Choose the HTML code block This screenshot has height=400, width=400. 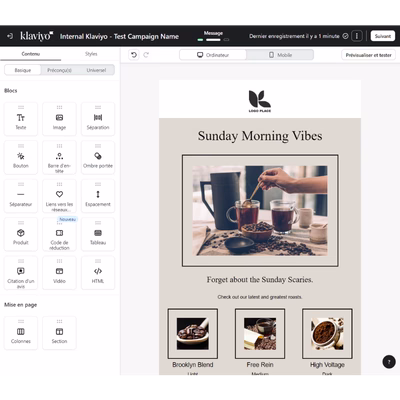[x=98, y=273]
